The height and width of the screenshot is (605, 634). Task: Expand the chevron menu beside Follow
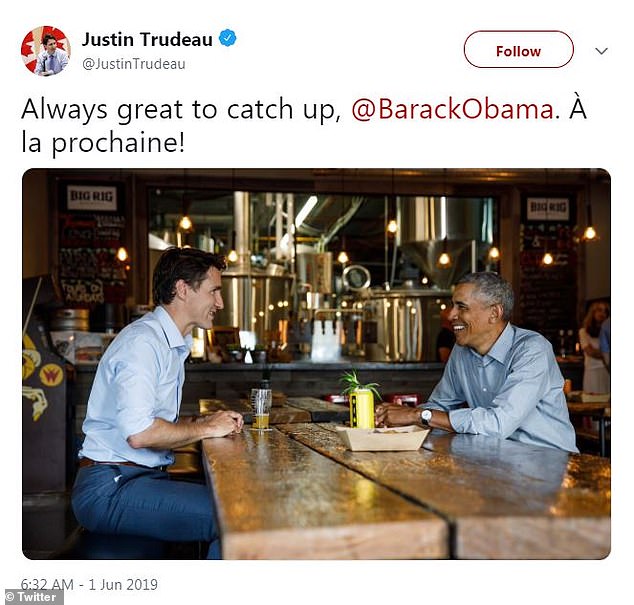click(602, 51)
